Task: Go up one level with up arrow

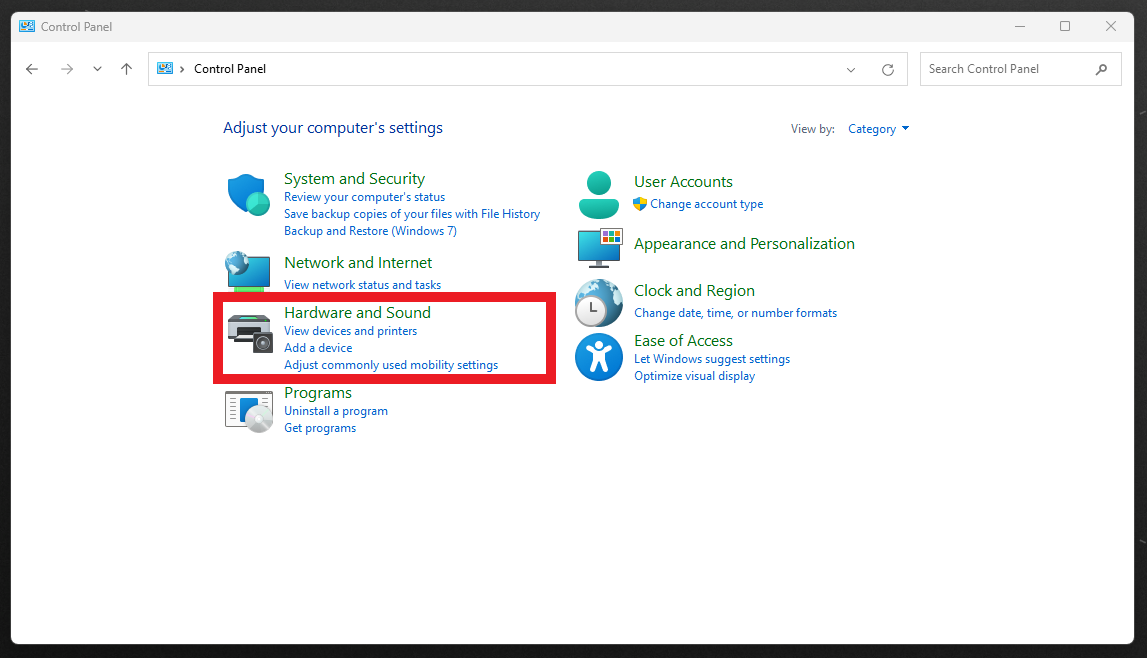Action: 126,69
